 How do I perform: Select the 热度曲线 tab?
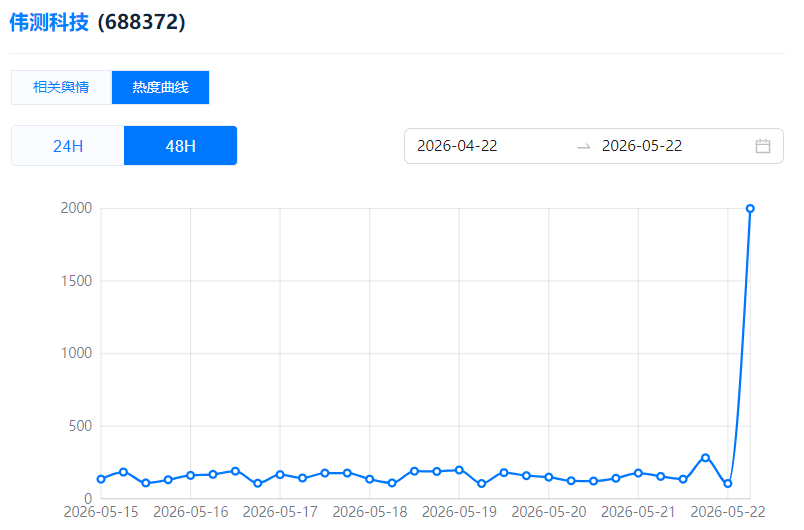(x=160, y=88)
